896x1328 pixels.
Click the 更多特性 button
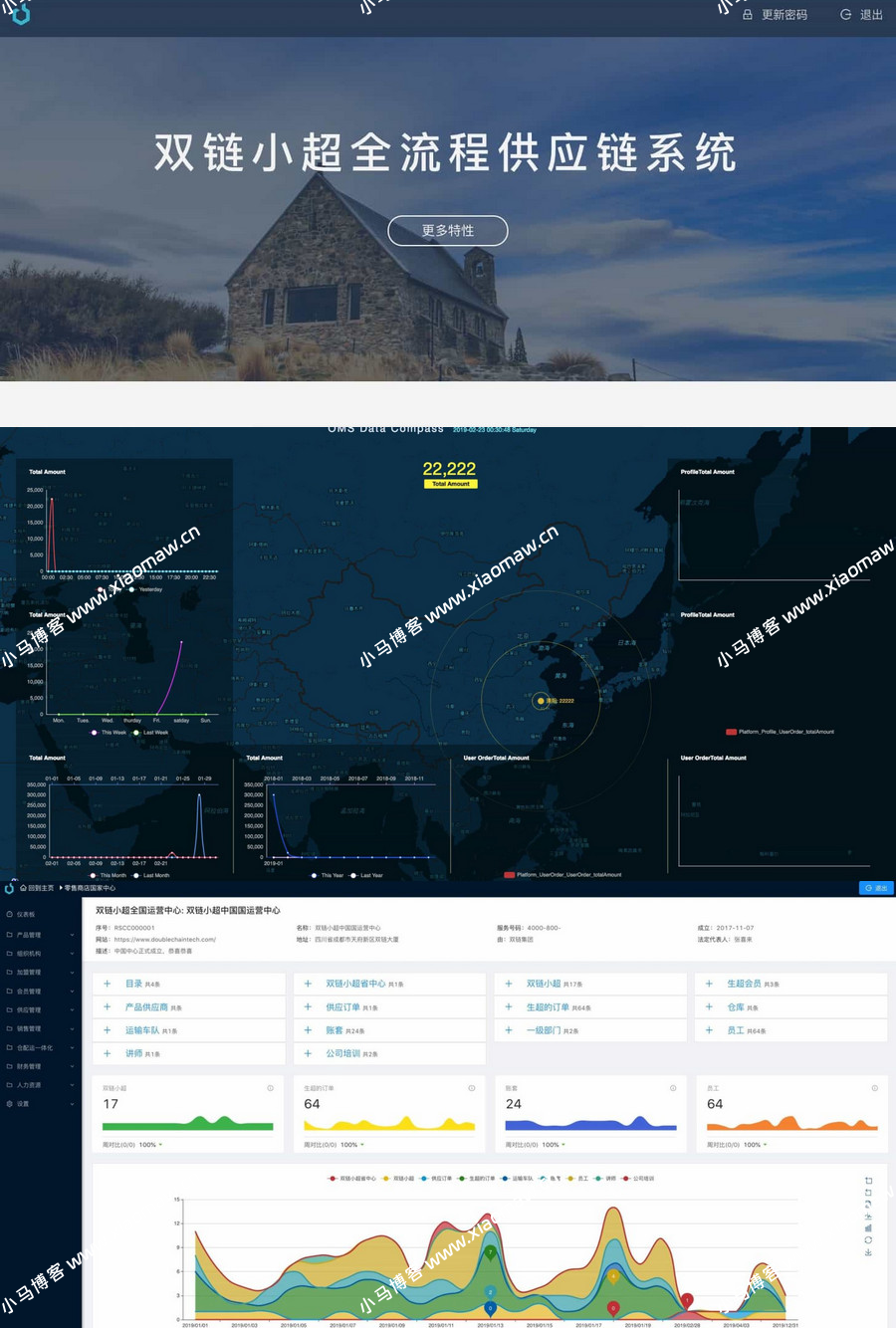(448, 230)
